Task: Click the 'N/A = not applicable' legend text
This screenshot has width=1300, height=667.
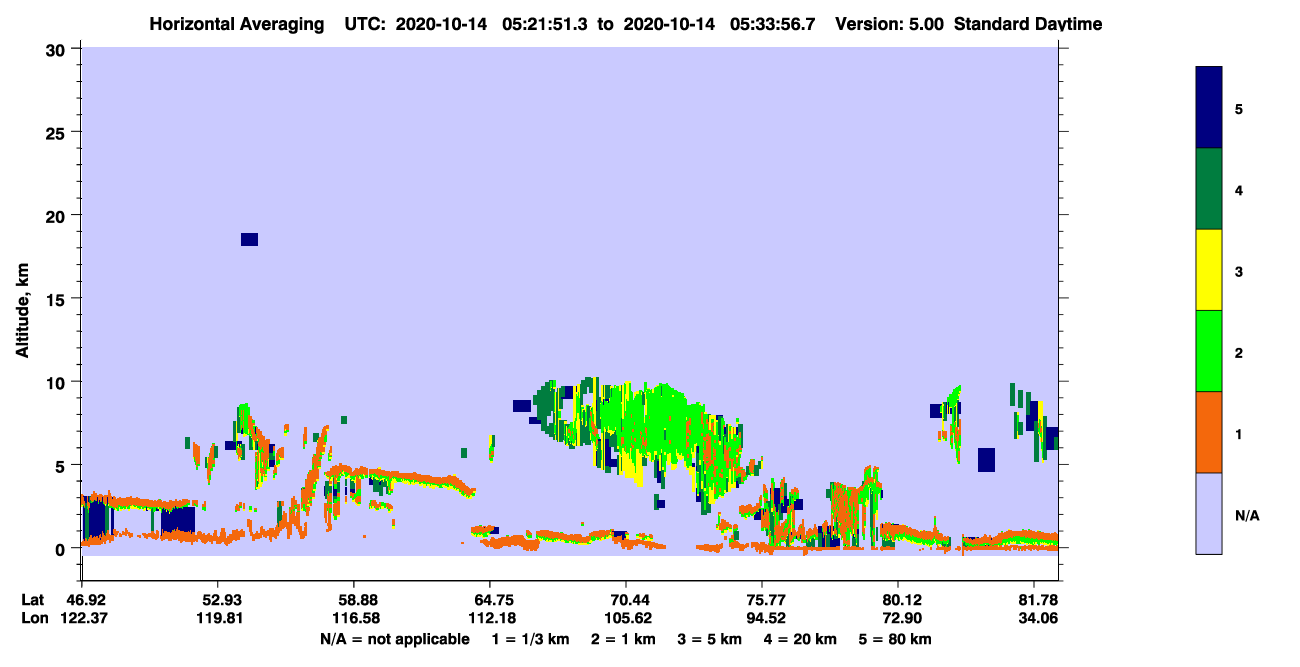Action: point(394,639)
